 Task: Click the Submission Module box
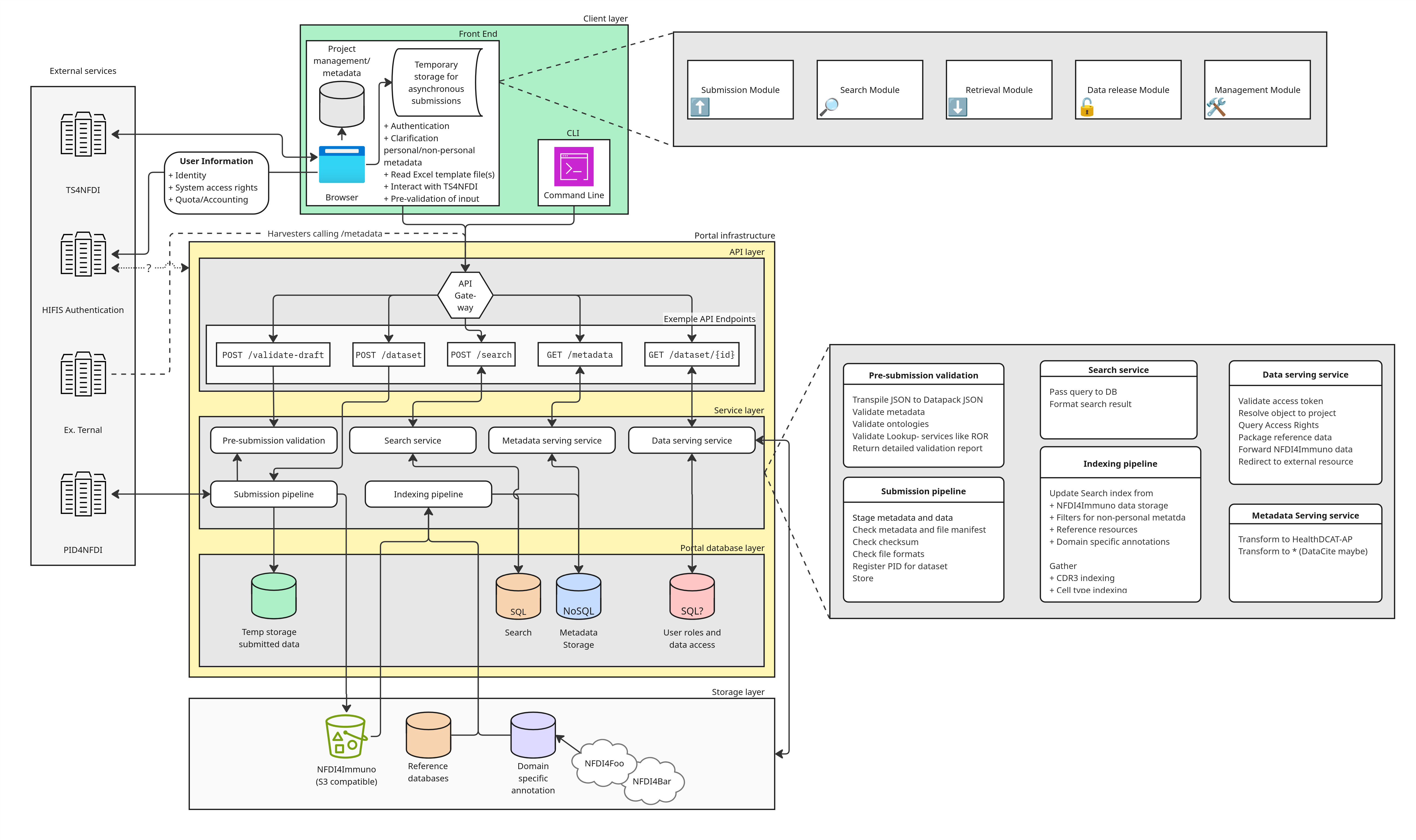point(740,89)
